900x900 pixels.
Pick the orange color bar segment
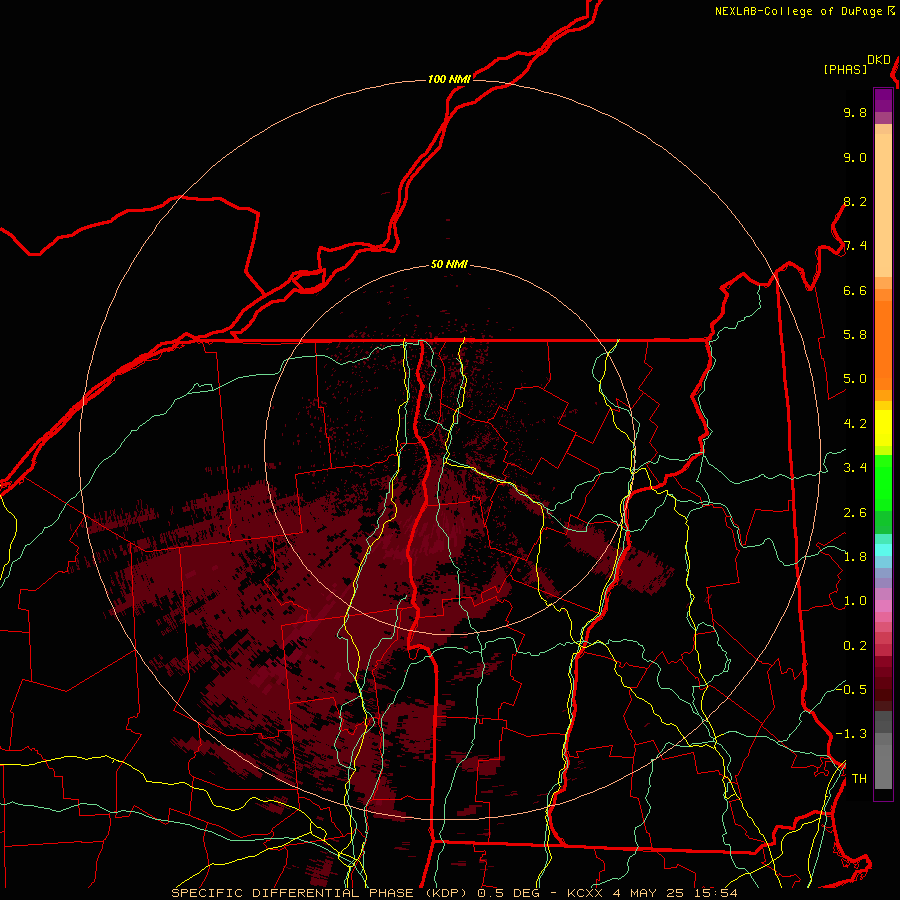tap(883, 345)
